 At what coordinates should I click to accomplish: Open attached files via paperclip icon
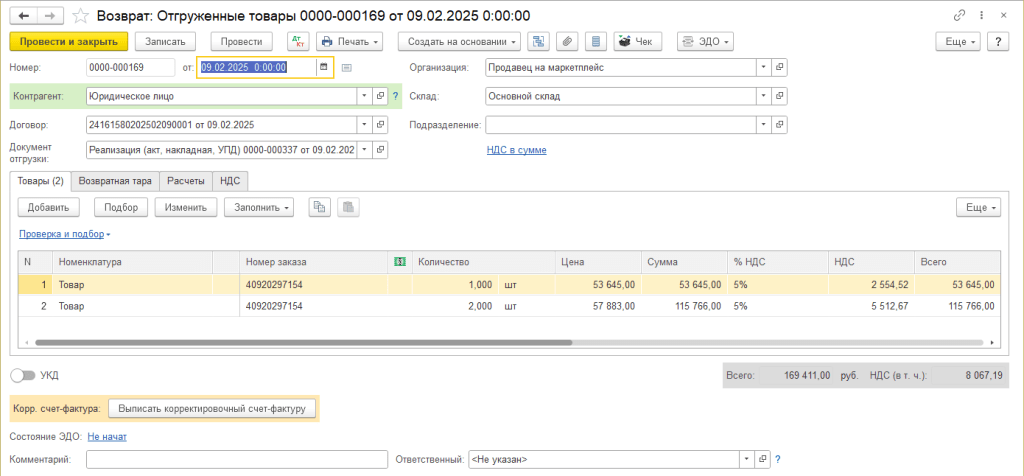[x=567, y=41]
